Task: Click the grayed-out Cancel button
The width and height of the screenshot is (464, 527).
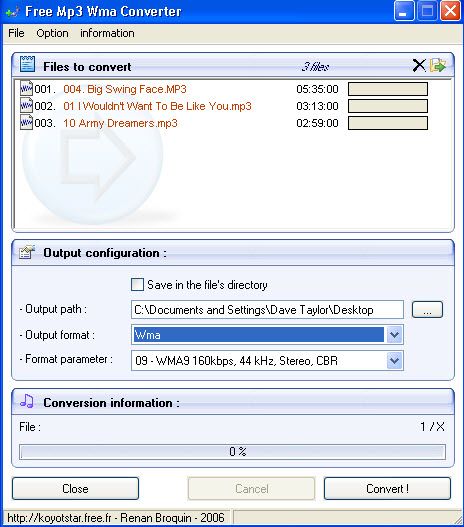Action: [x=251, y=488]
